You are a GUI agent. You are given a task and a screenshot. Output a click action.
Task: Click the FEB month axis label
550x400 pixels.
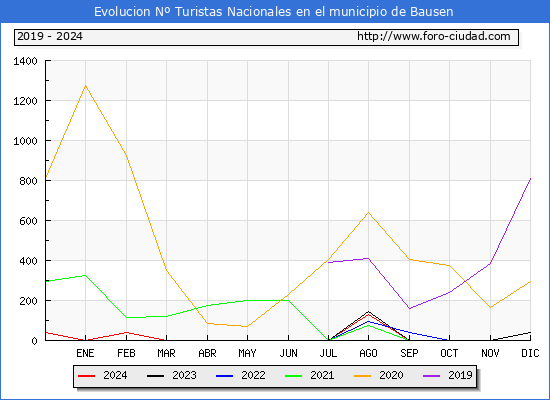tap(126, 353)
